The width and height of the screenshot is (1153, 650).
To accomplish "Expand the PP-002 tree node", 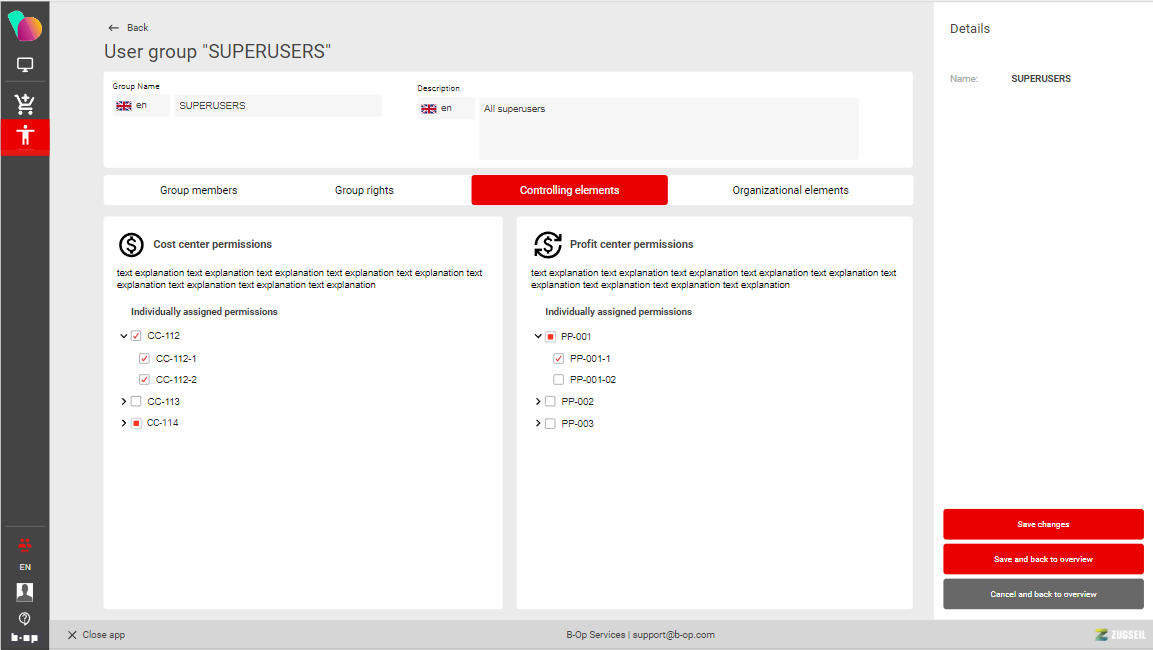I will [538, 402].
